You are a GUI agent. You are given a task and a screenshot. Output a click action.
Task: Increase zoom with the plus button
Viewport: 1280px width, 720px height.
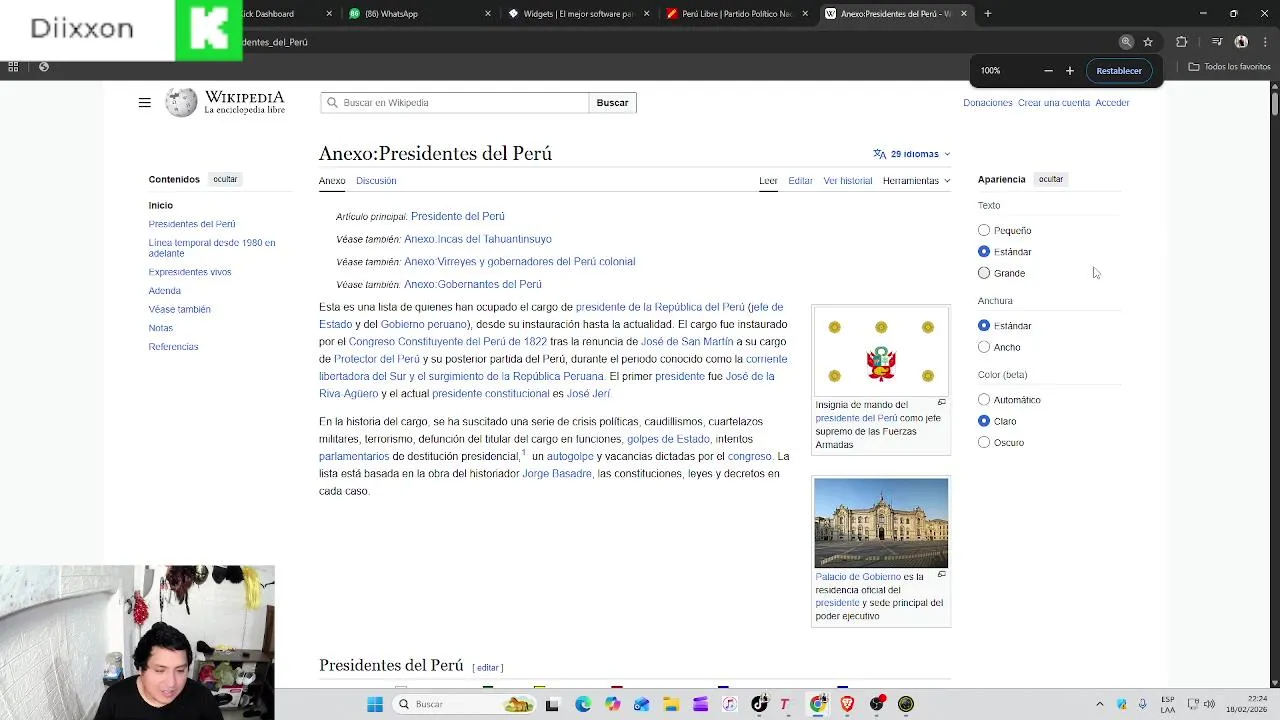coord(1070,71)
